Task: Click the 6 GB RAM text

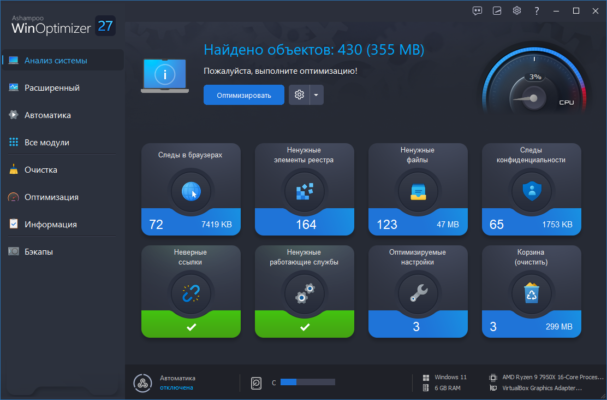Action: coord(447,388)
